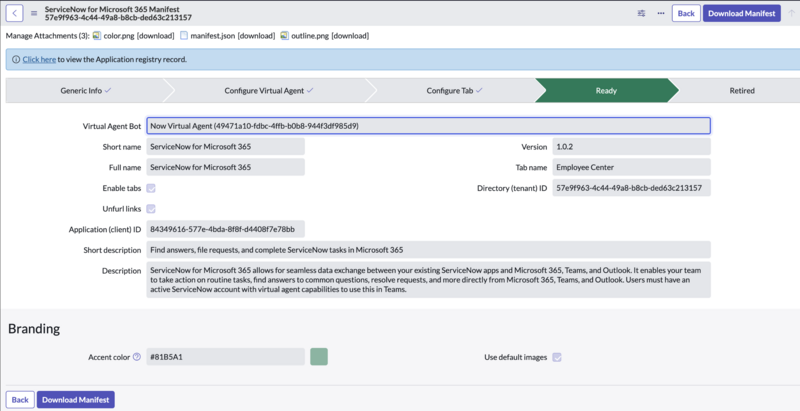This screenshot has width=800, height=411.
Task: Click the color.png image file icon
Action: (x=97, y=36)
